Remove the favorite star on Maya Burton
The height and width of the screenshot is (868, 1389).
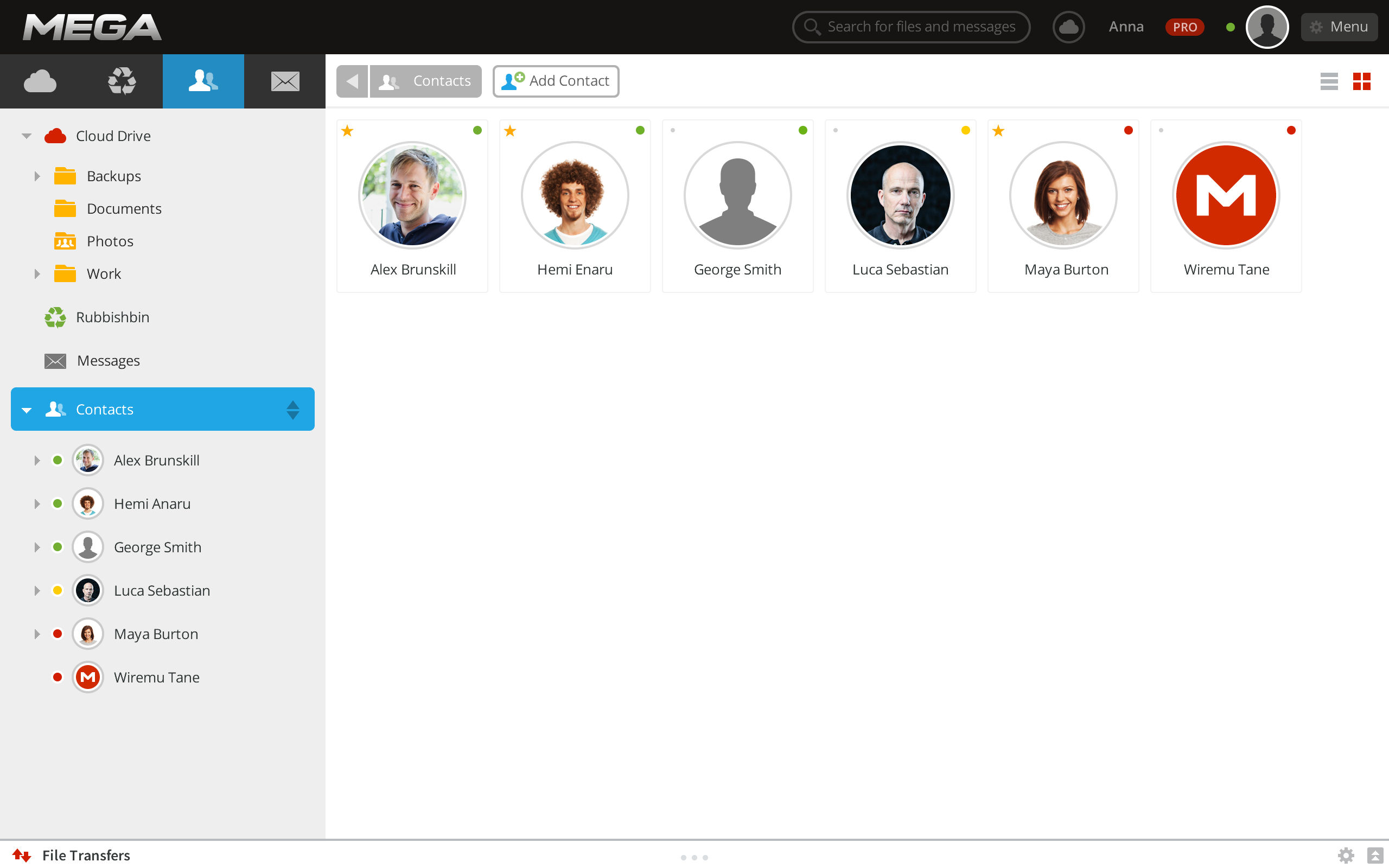998,131
